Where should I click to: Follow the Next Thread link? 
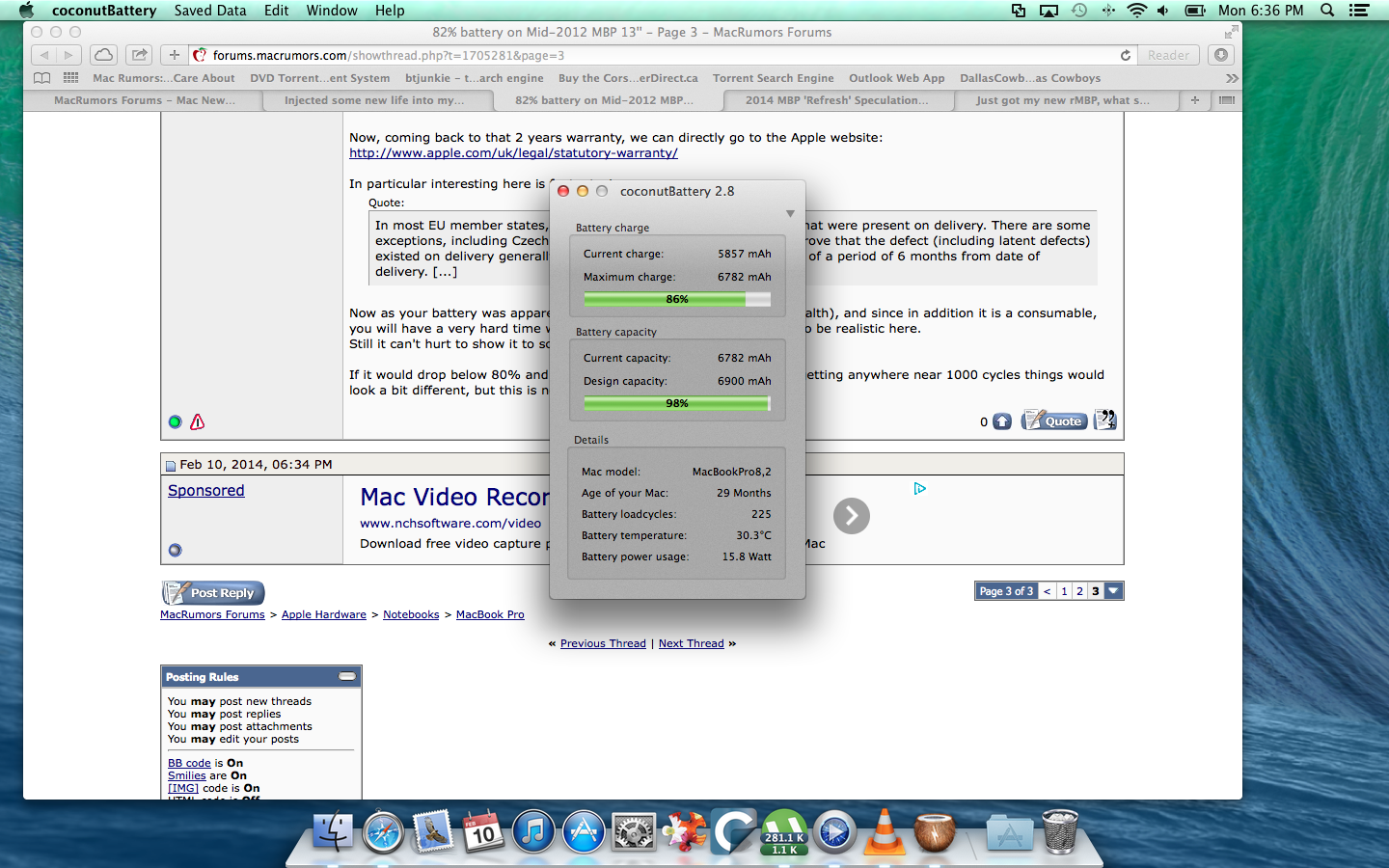(691, 643)
